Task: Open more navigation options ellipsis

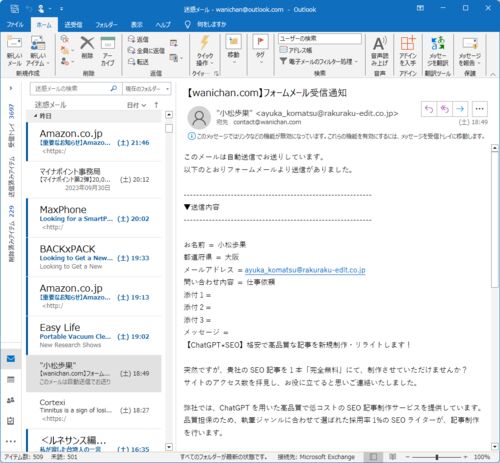Action: click(11, 441)
